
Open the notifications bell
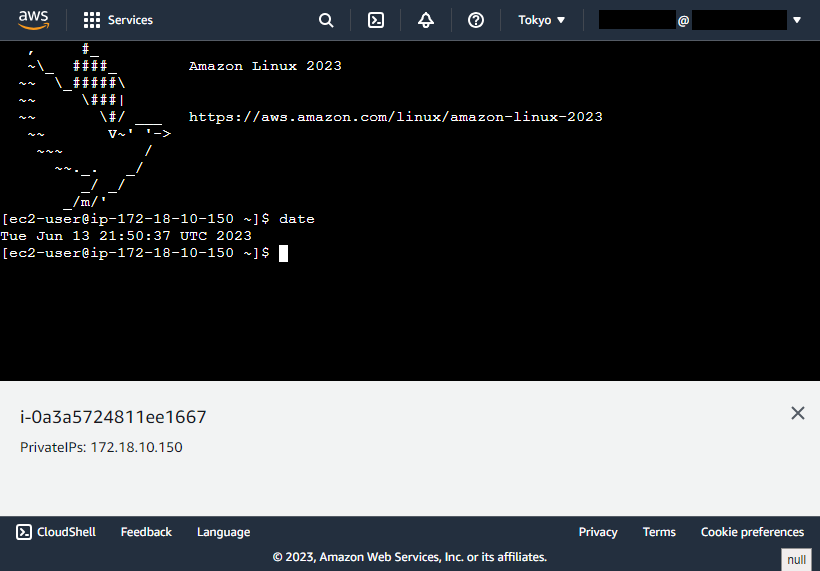pos(426,20)
